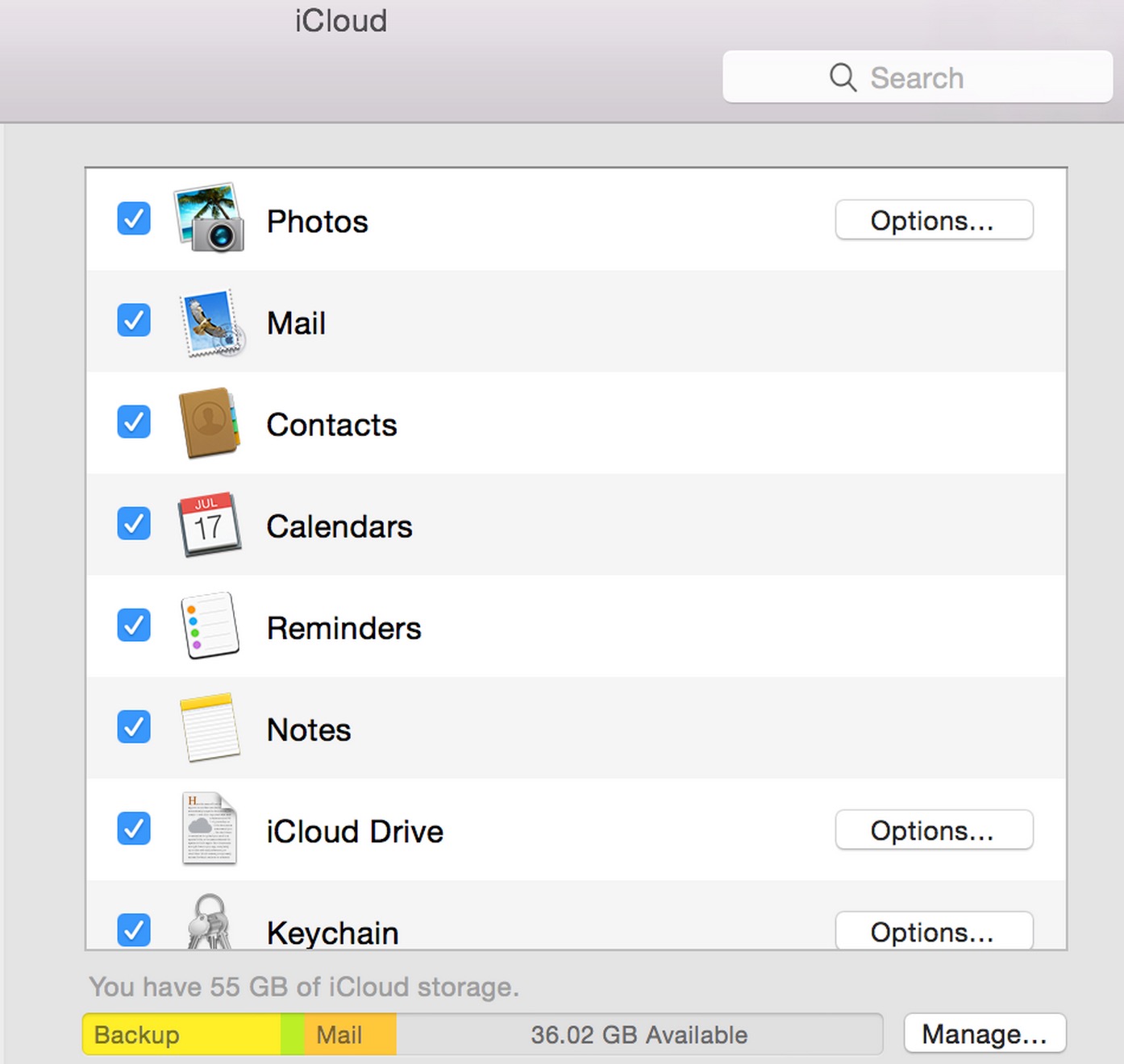Click the iCloud window title
Screen dimensions: 1124x1064
coord(341,20)
